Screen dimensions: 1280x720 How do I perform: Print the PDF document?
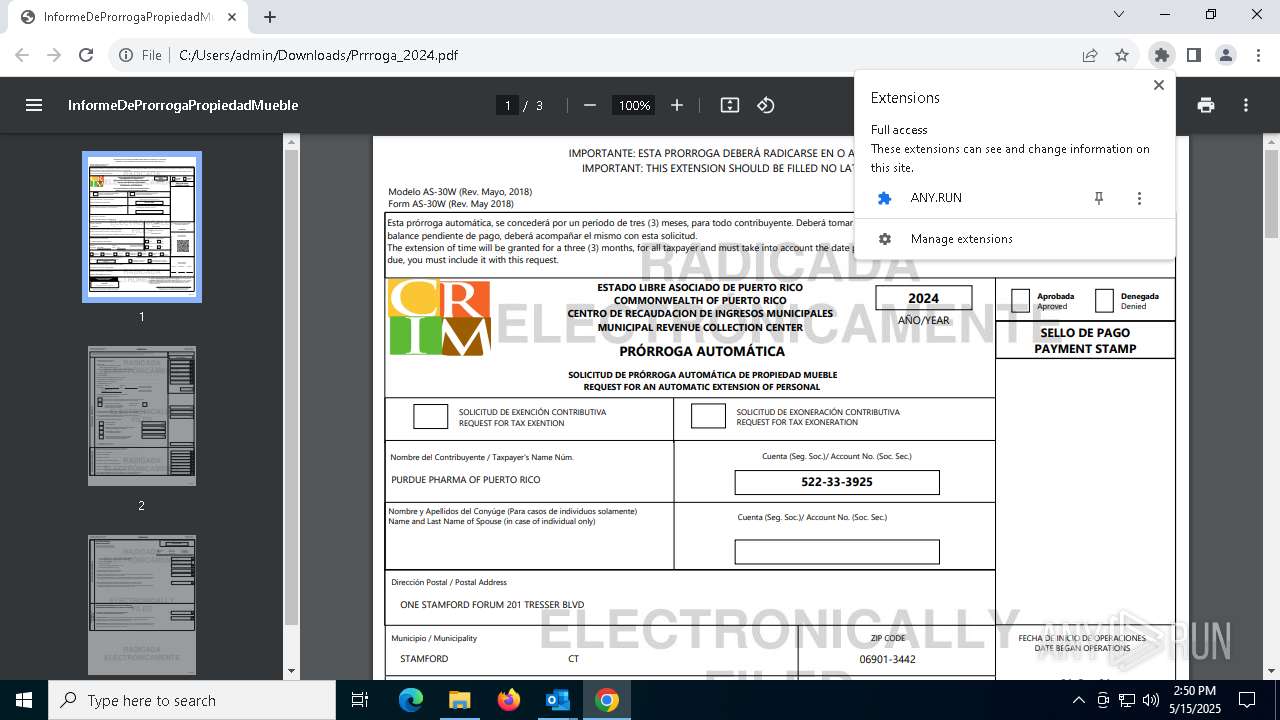1206,105
